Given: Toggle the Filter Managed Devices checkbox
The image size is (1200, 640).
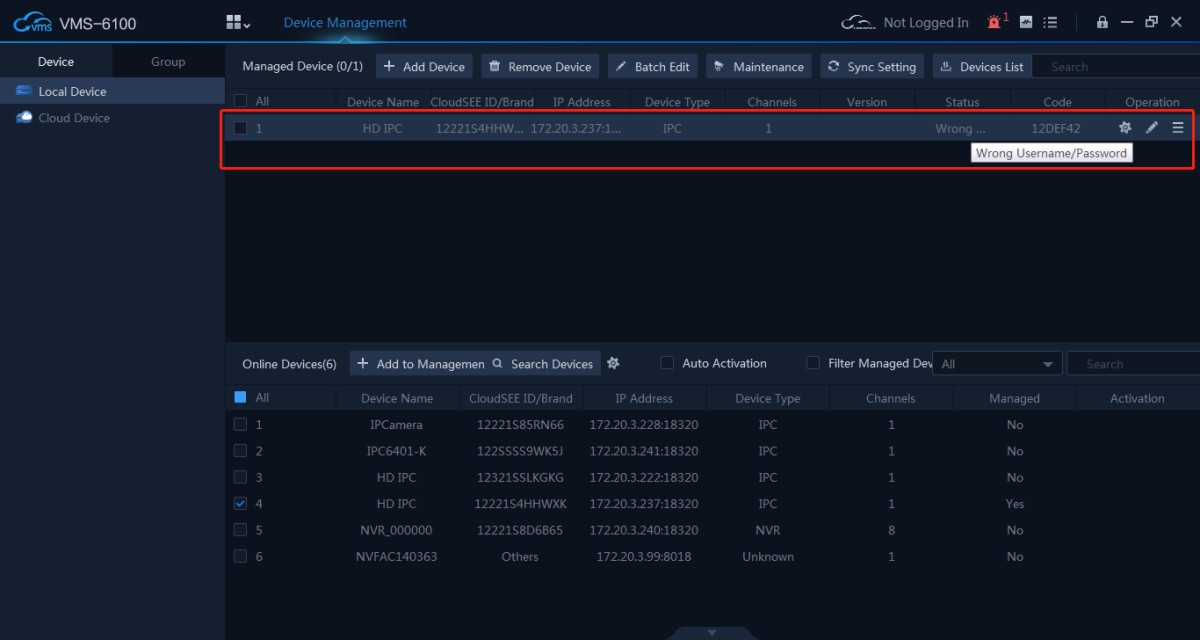Looking at the screenshot, I should coord(813,363).
